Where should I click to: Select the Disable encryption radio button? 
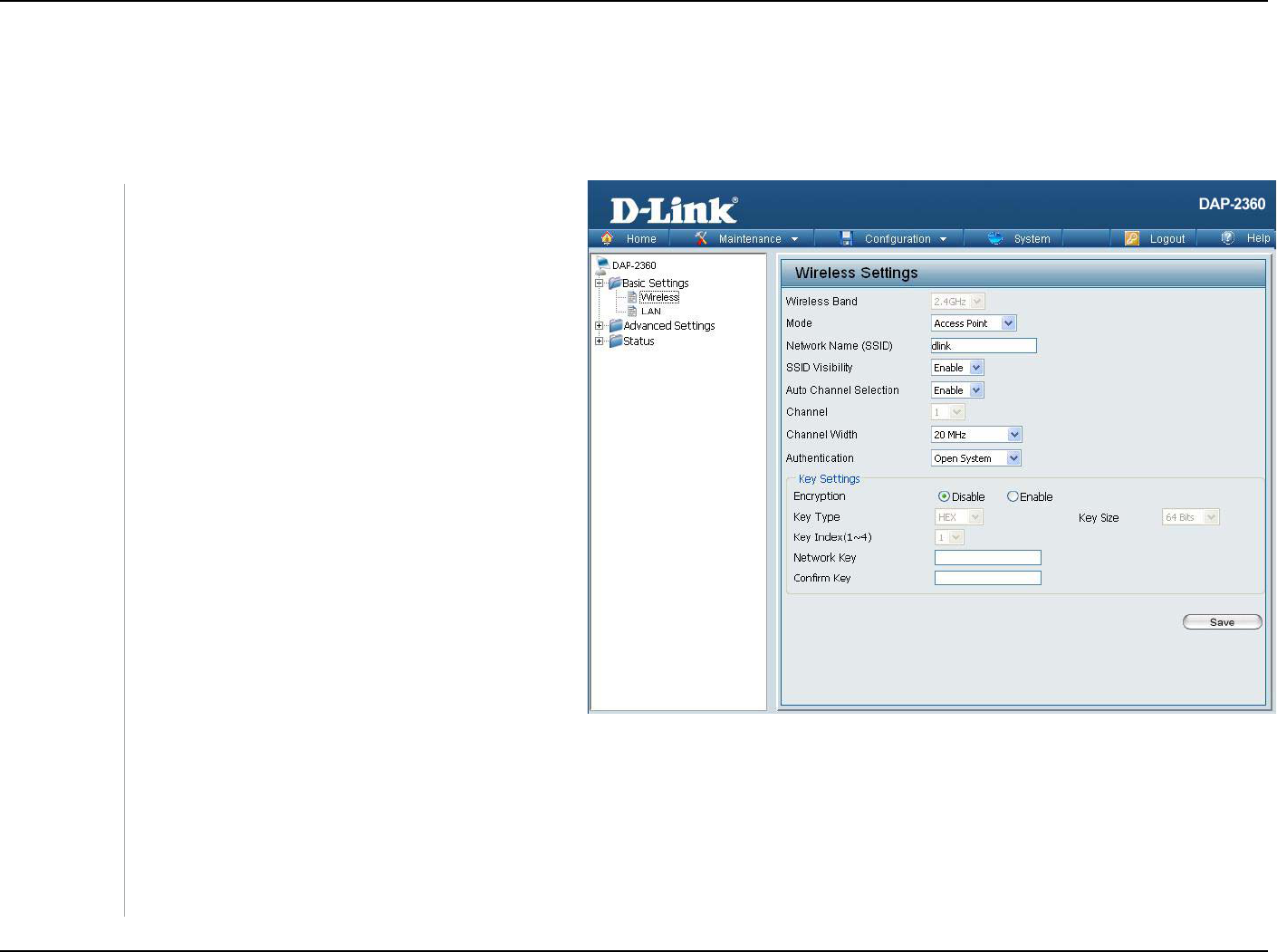pyautogui.click(x=944, y=496)
